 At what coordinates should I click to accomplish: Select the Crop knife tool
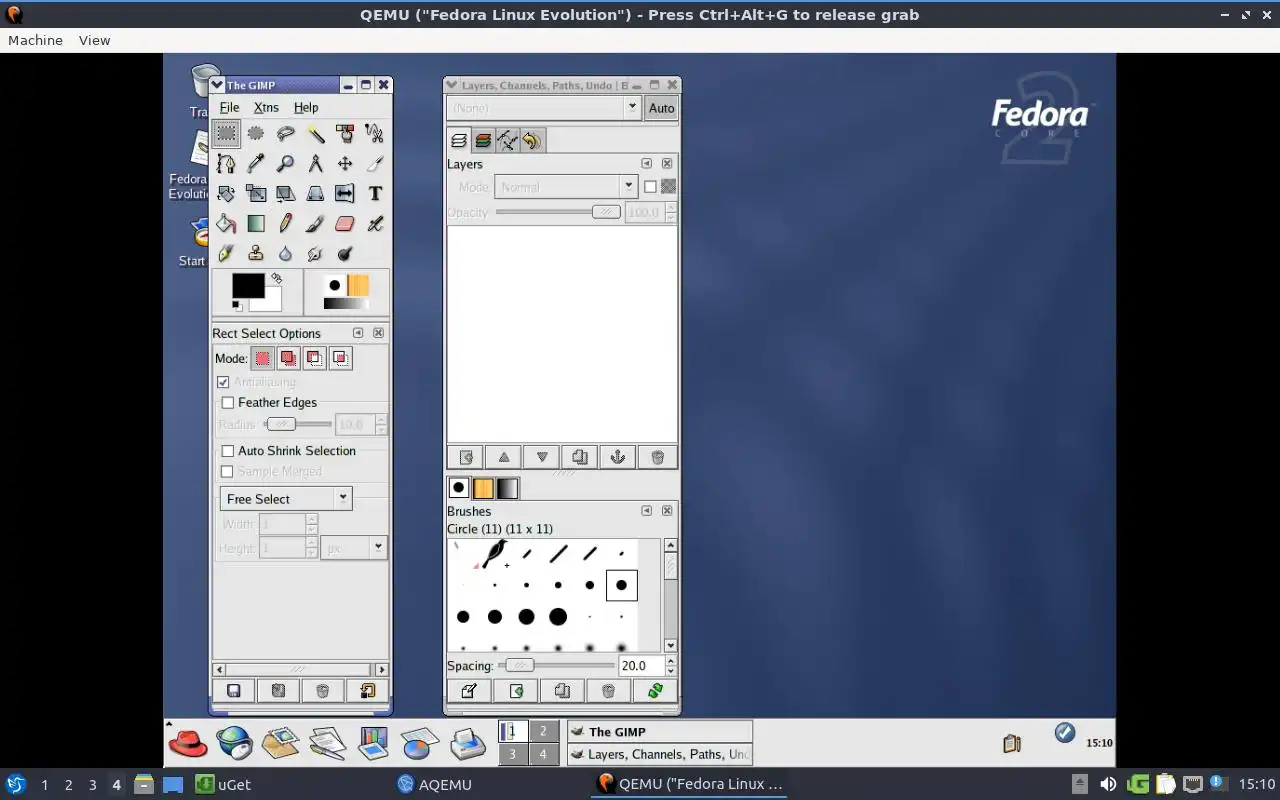pyautogui.click(x=375, y=163)
